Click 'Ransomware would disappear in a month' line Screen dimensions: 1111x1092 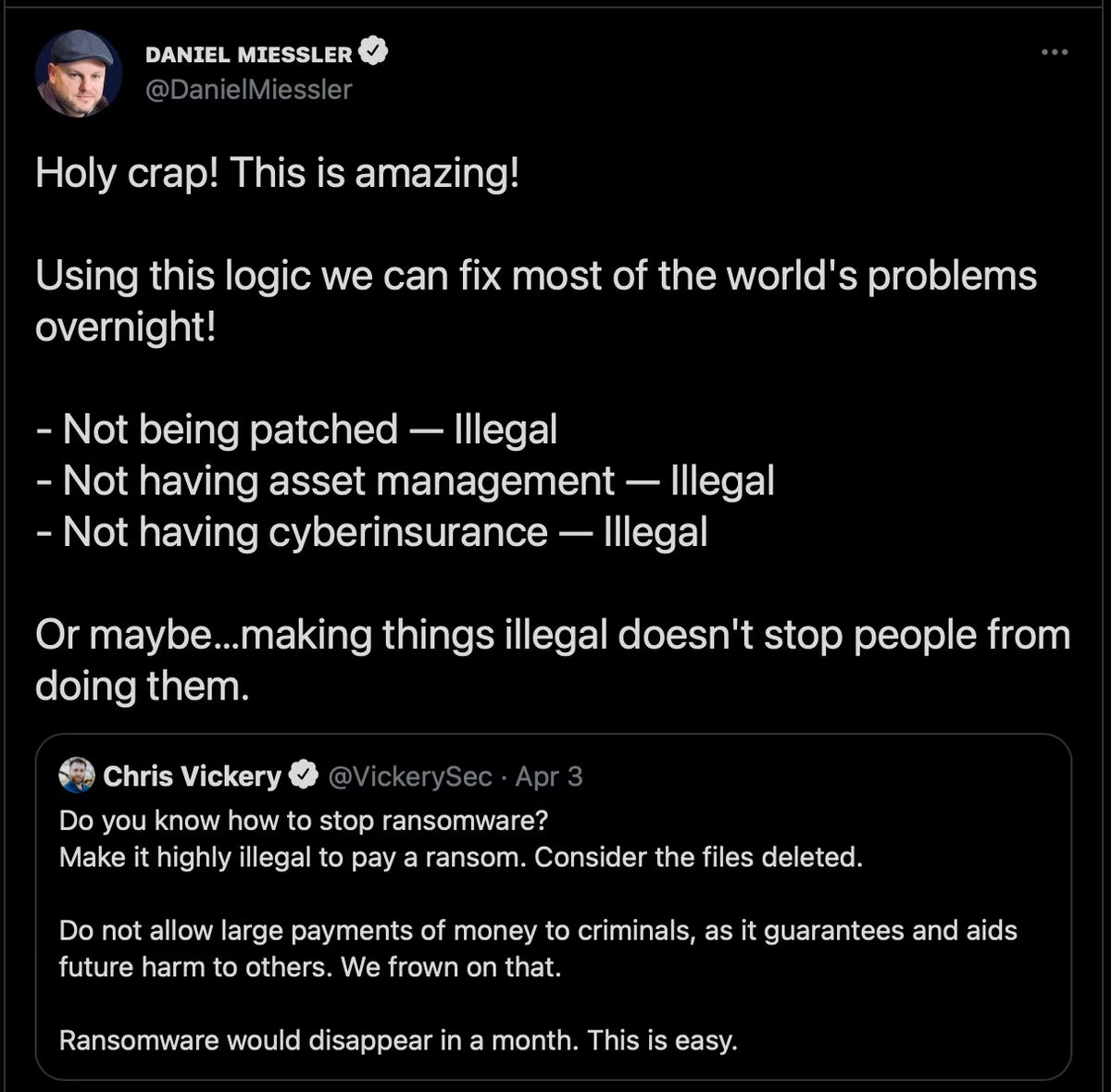coord(398,1040)
